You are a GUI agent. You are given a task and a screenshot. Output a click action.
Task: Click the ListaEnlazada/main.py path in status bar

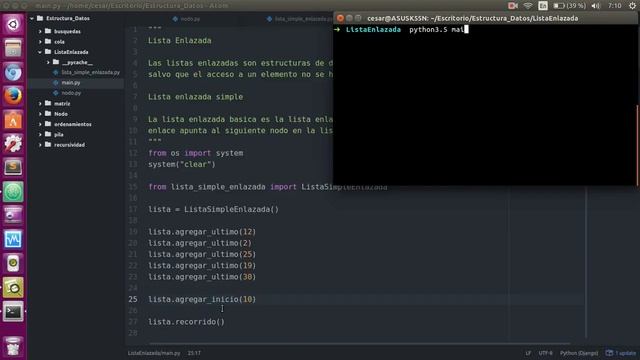[x=154, y=353]
